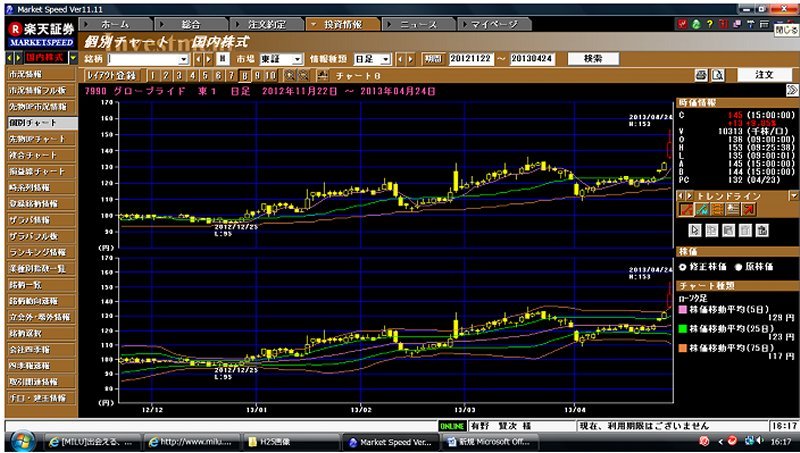800x453 pixels.
Task: Select 修正株価 radio button
Action: tap(684, 268)
